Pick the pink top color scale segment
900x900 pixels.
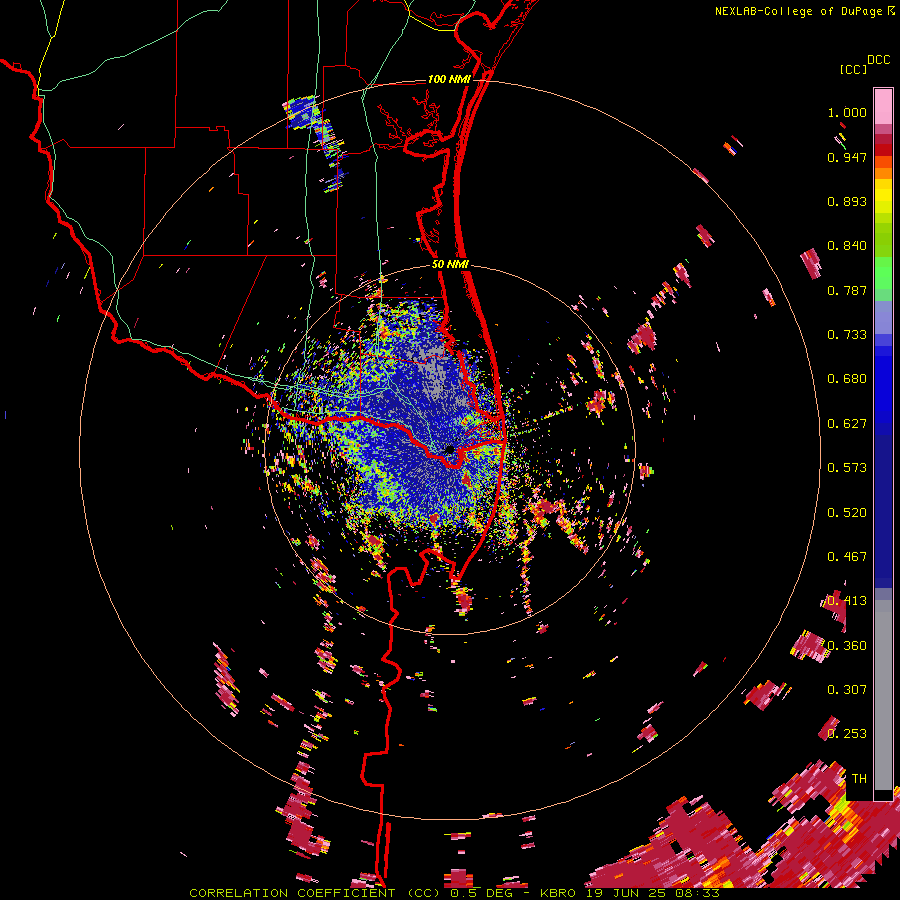(x=883, y=106)
